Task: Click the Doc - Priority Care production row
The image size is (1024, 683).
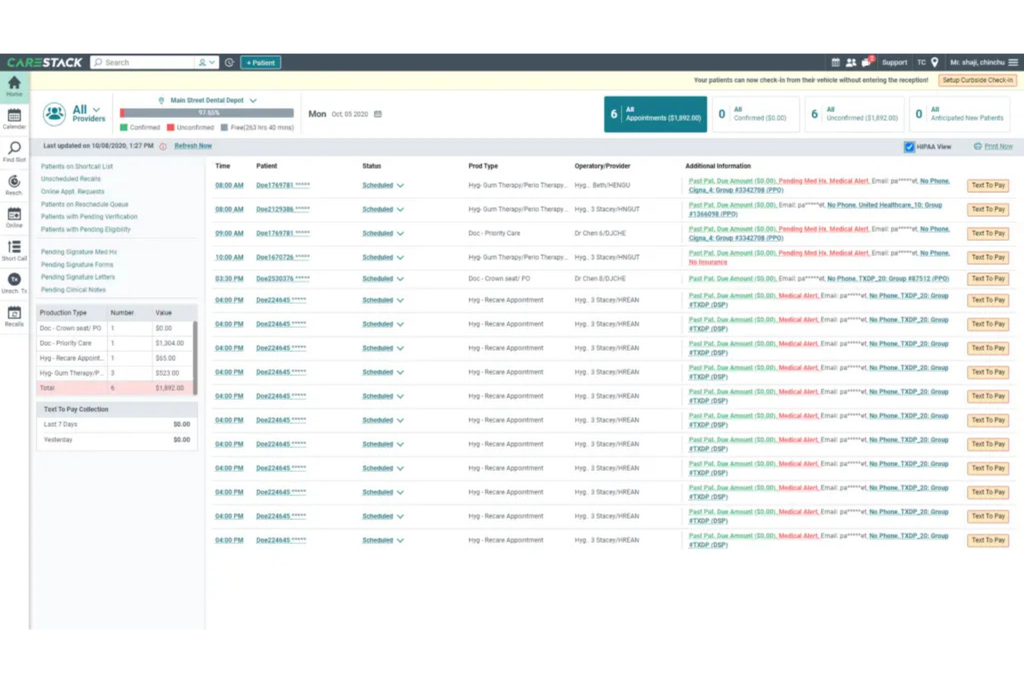Action: [115, 343]
